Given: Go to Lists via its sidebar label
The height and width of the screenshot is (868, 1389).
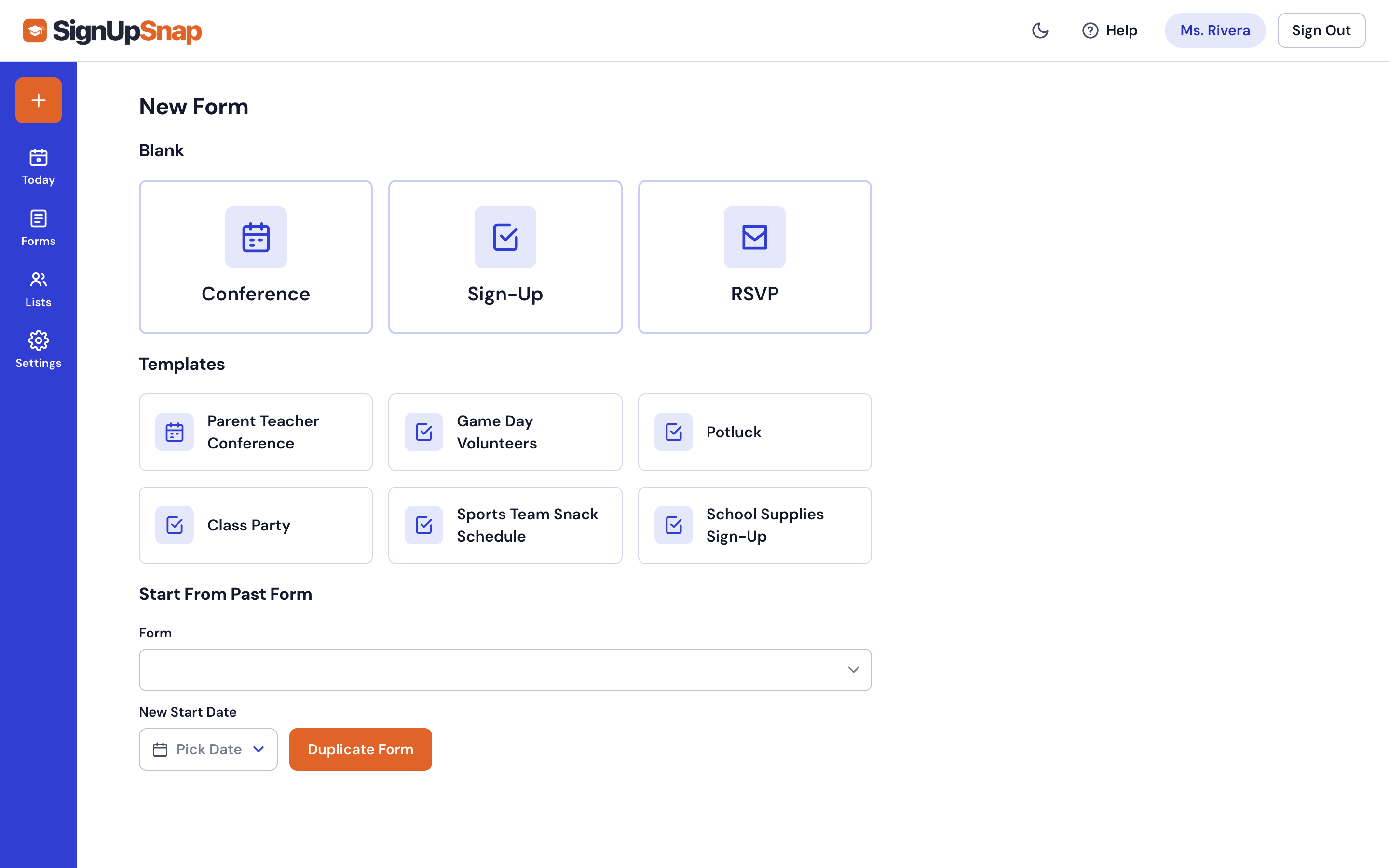Looking at the screenshot, I should tap(39, 302).
